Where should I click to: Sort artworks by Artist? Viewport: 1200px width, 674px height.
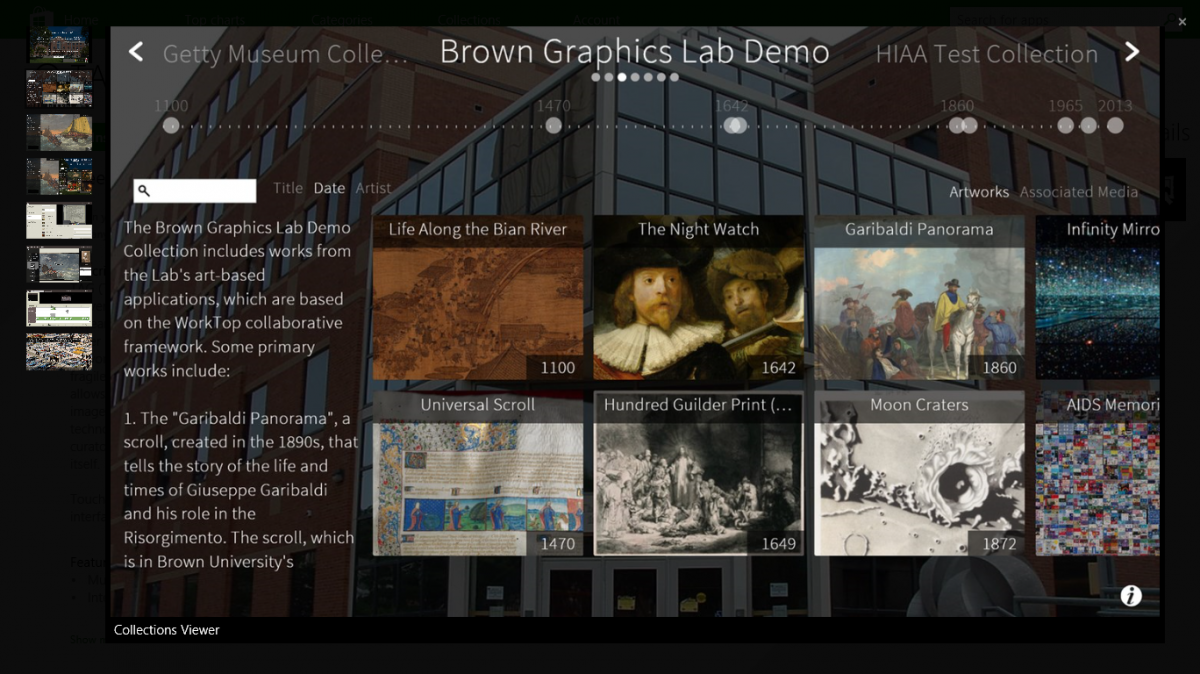click(374, 188)
